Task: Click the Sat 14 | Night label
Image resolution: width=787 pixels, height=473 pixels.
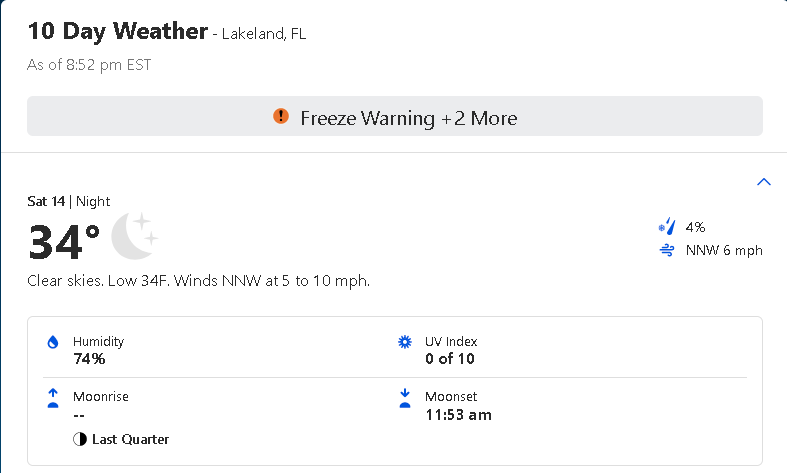Action: pos(69,201)
